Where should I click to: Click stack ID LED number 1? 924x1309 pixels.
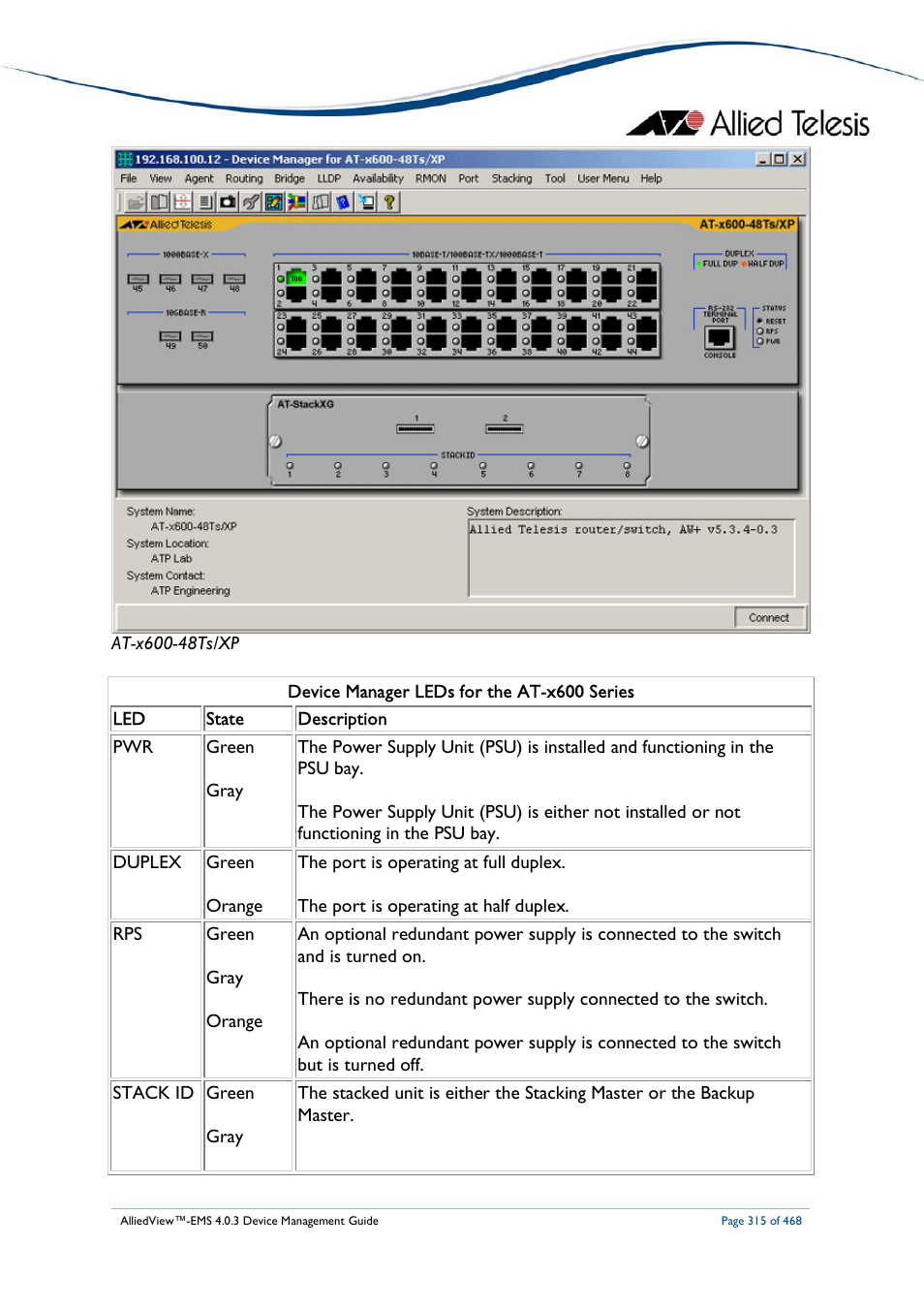pos(290,466)
